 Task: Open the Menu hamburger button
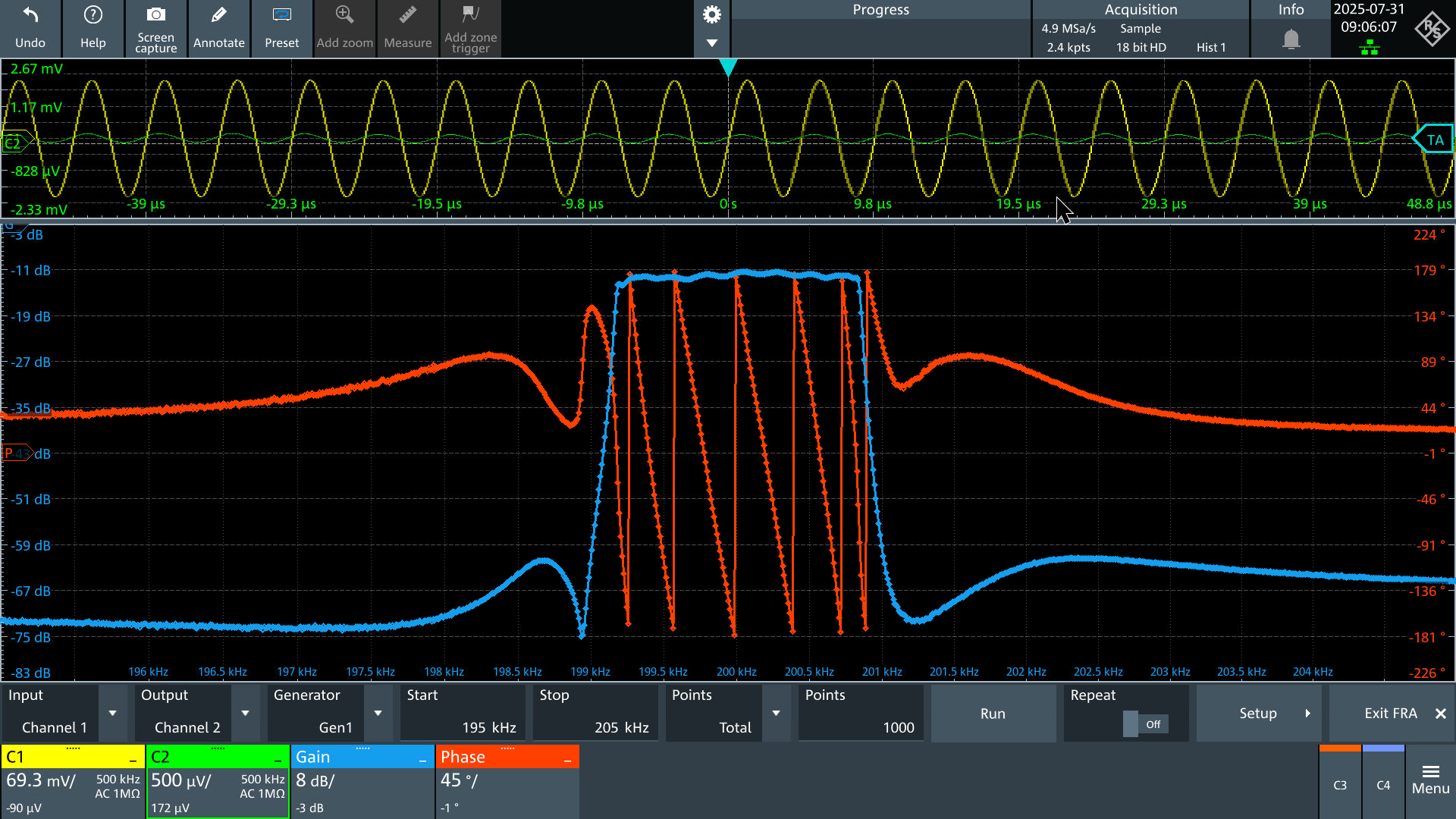pos(1431,781)
